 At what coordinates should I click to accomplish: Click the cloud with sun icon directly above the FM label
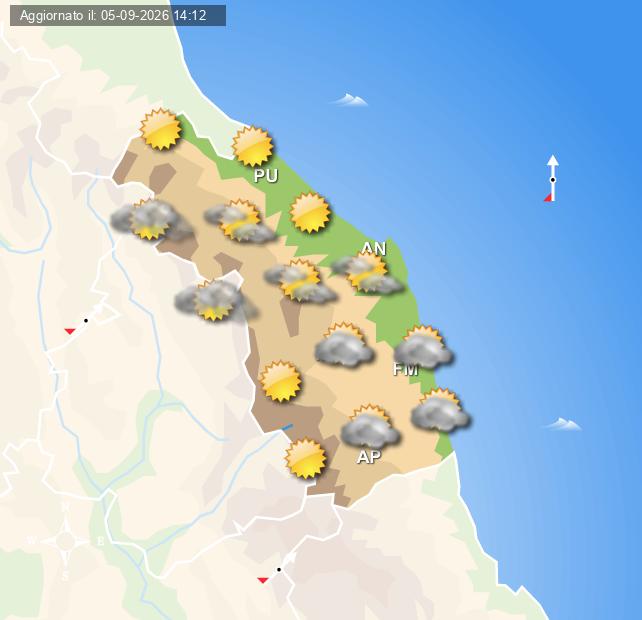tap(423, 347)
